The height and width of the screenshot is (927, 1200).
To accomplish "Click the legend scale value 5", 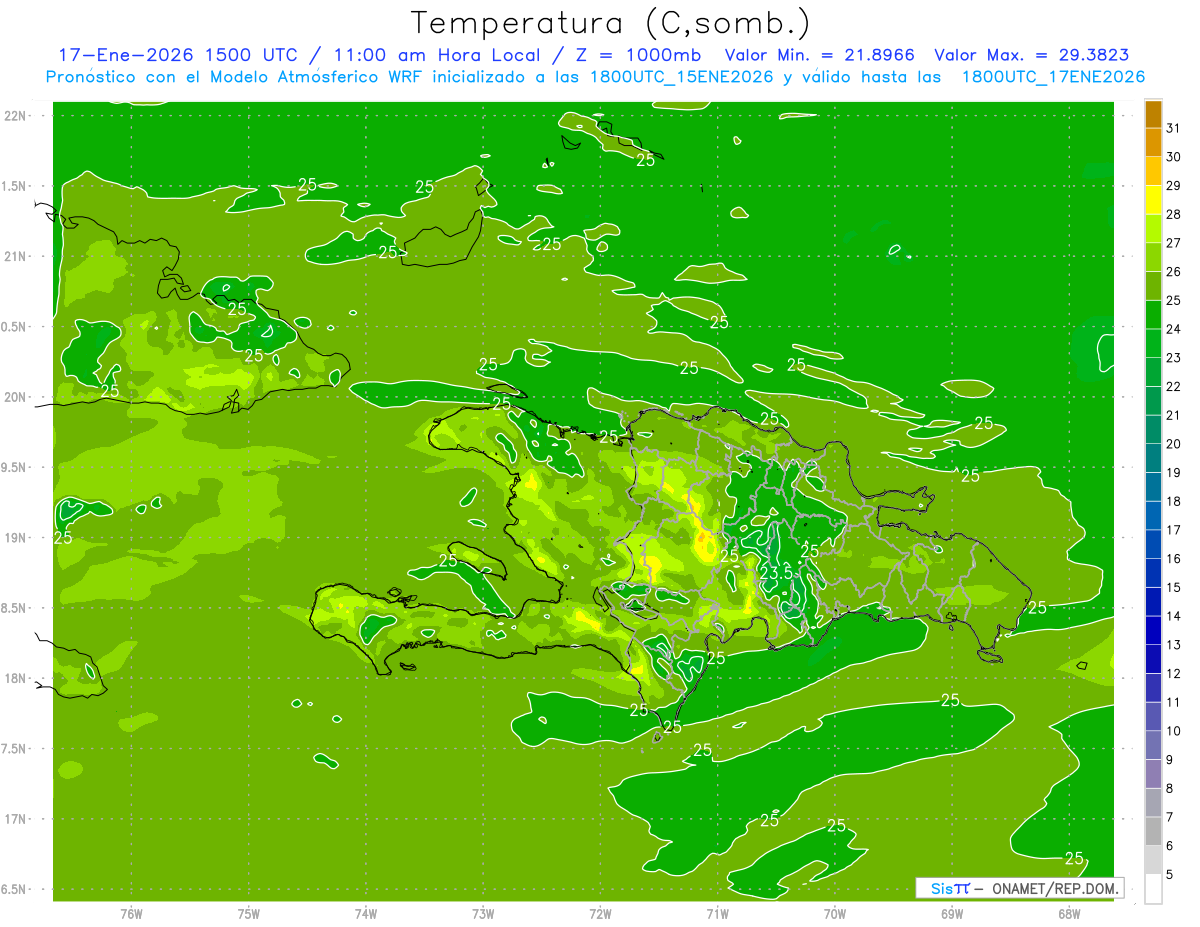I will (1170, 875).
